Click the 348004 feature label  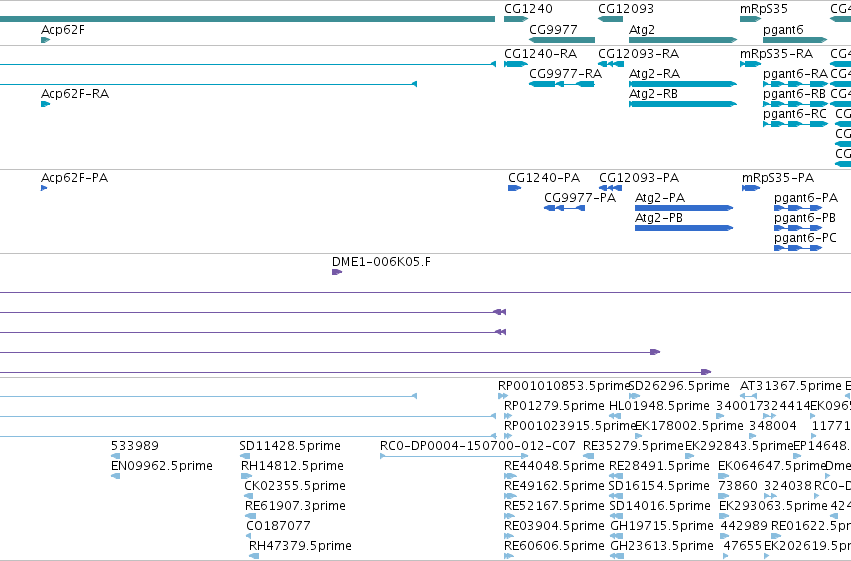(x=773, y=425)
